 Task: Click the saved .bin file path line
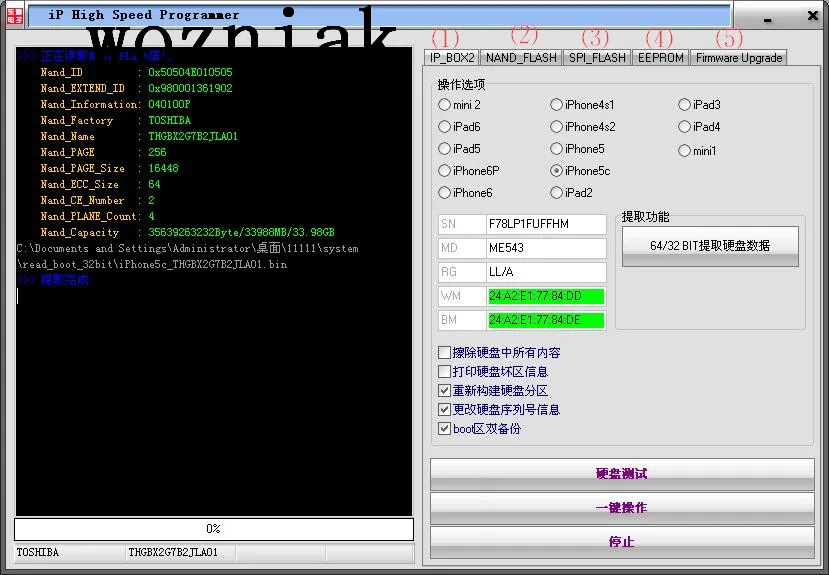coord(188,256)
